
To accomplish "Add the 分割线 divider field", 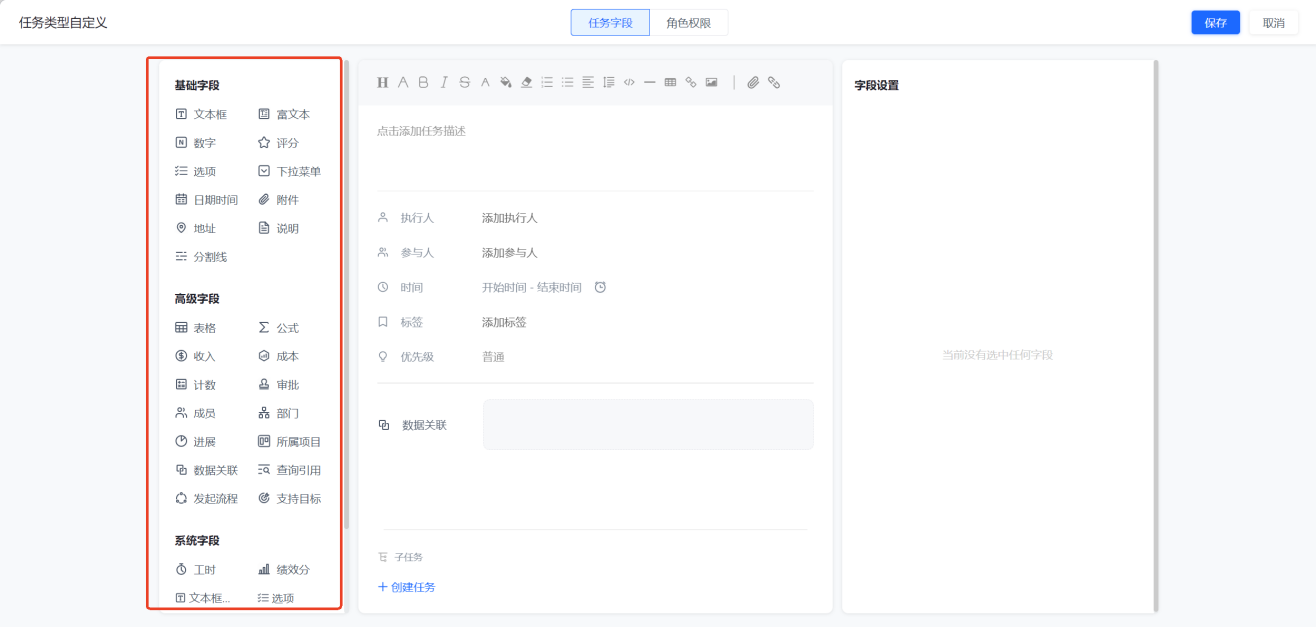I will click(x=201, y=257).
